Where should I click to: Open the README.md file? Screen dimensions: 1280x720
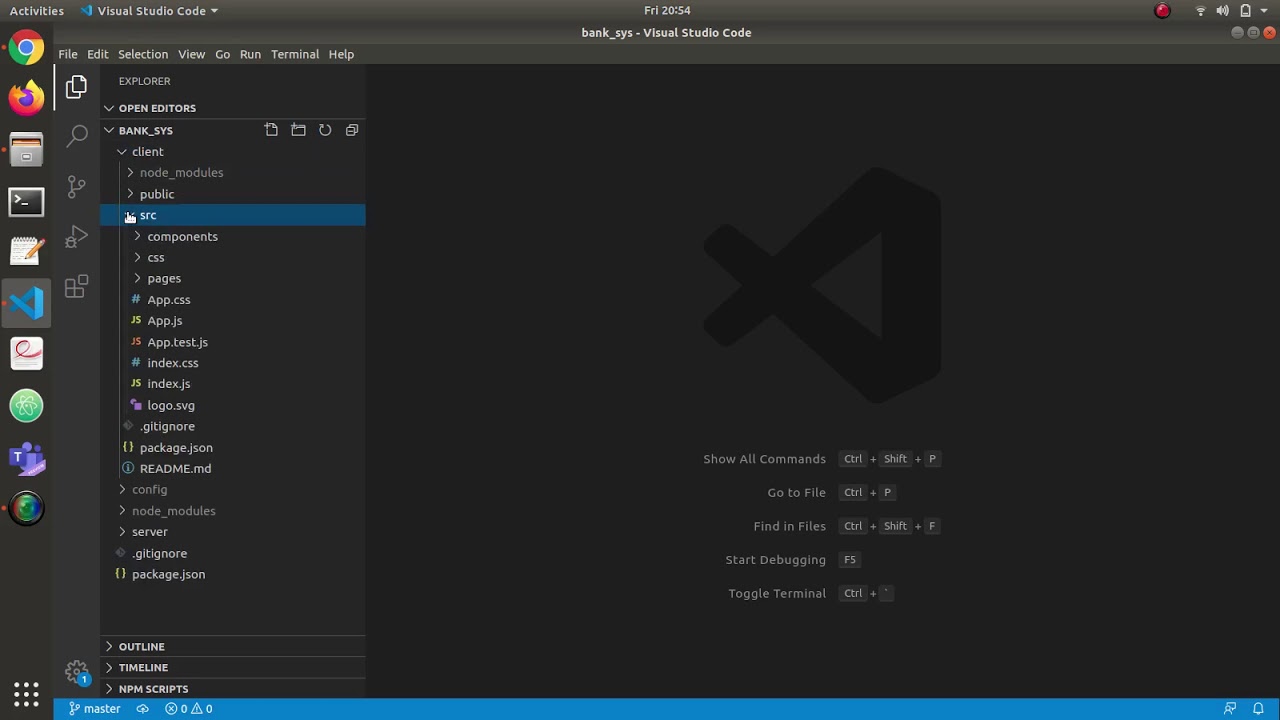point(233,468)
